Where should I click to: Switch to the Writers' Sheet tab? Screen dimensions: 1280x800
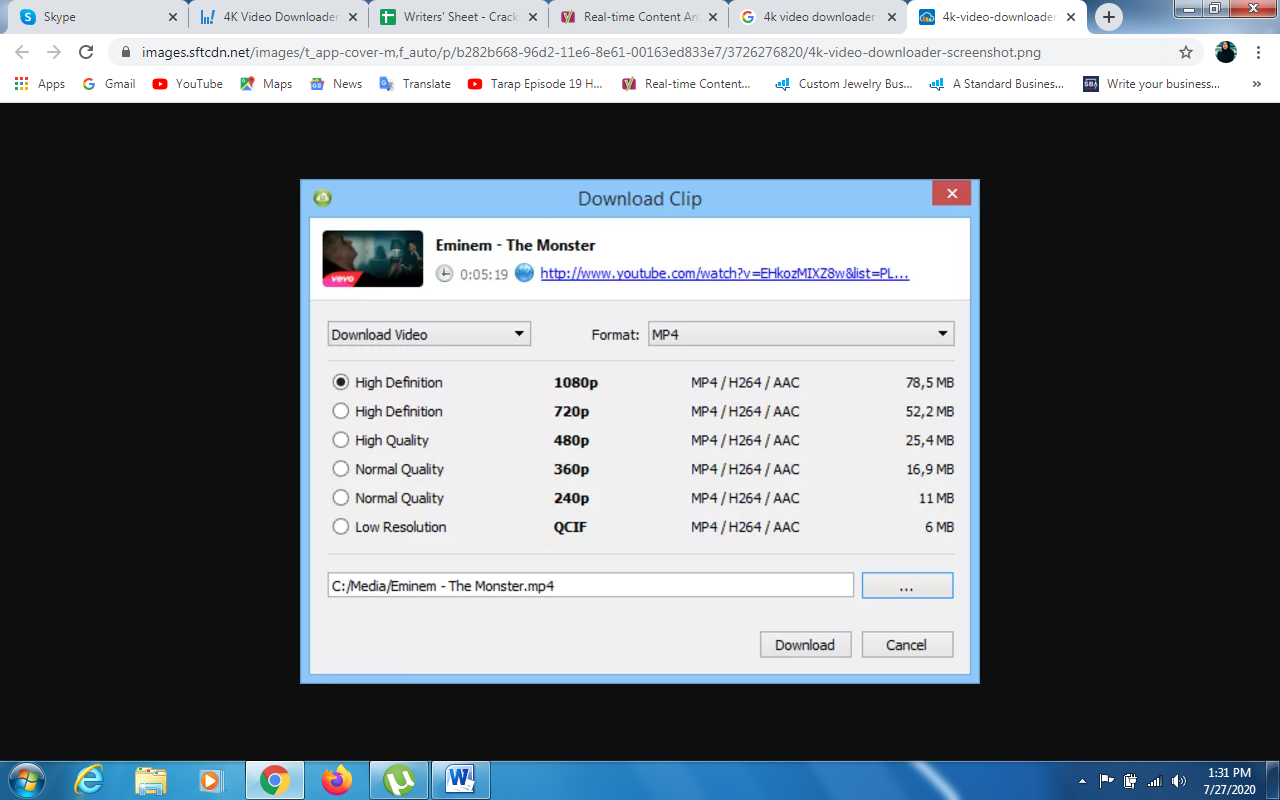click(x=457, y=17)
